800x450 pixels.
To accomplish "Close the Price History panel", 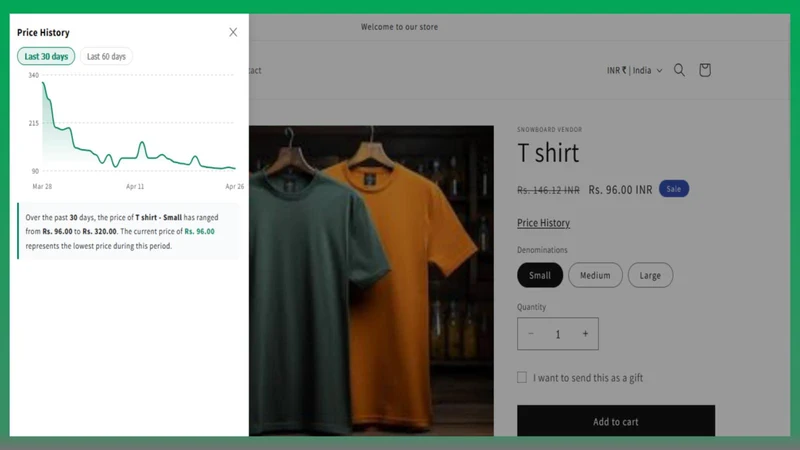I will (x=233, y=32).
